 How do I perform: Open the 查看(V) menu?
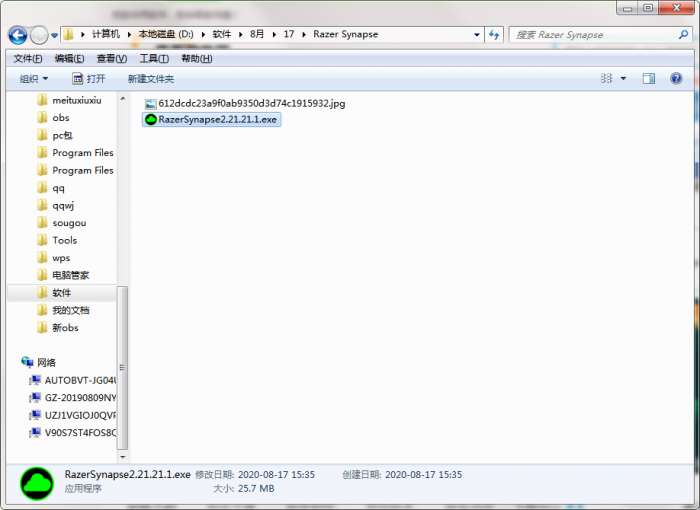[x=112, y=59]
